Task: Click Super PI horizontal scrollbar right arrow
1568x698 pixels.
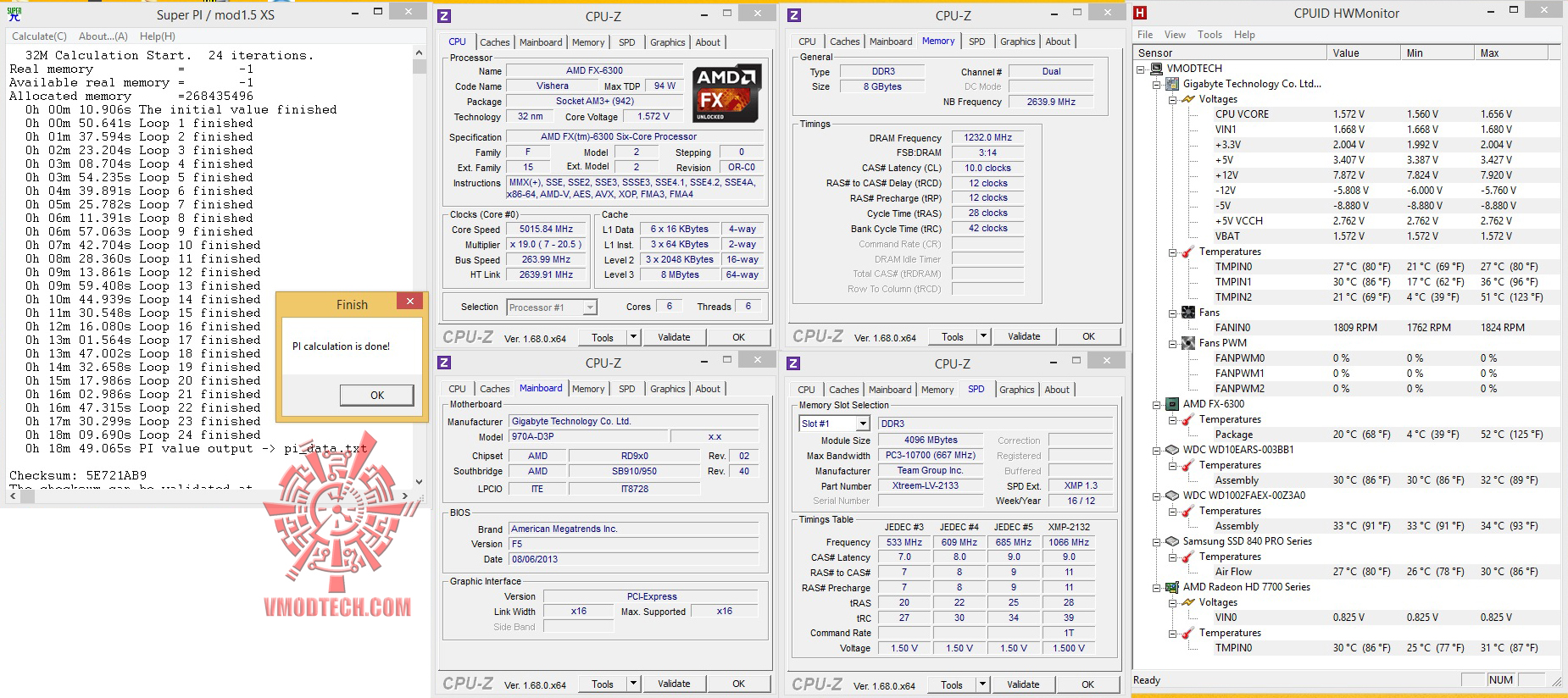Action: click(403, 496)
